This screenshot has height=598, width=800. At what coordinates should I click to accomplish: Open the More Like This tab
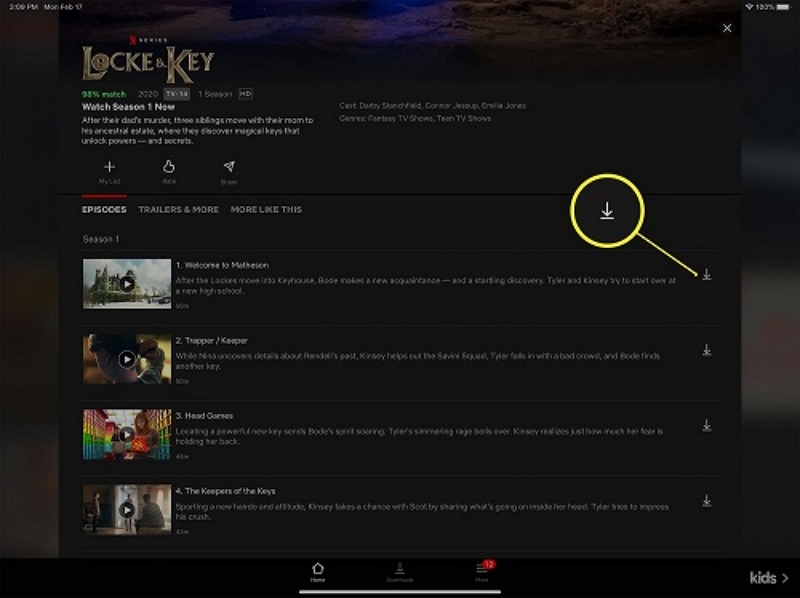coord(266,210)
